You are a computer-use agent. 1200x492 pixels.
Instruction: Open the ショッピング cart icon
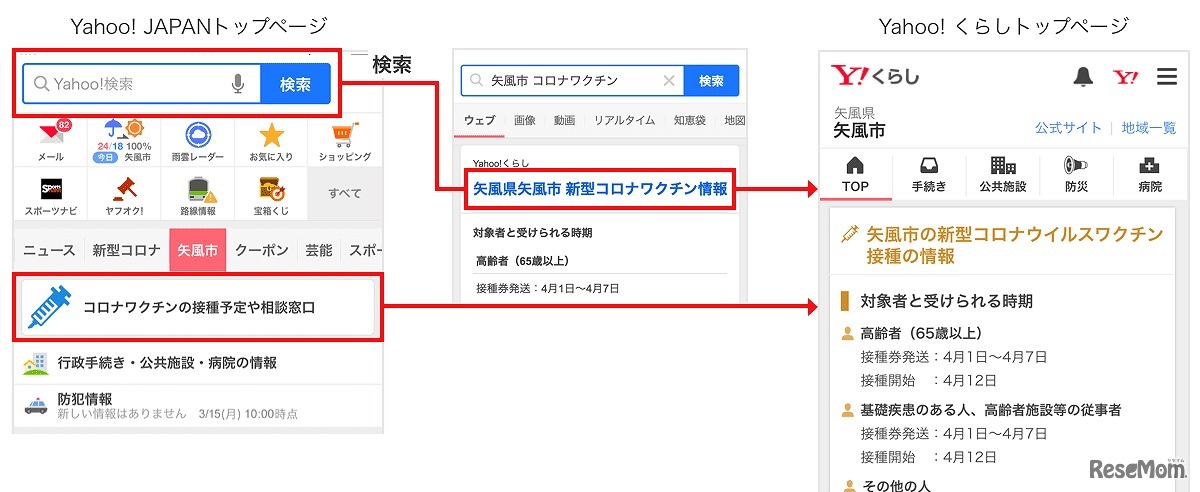coord(345,141)
